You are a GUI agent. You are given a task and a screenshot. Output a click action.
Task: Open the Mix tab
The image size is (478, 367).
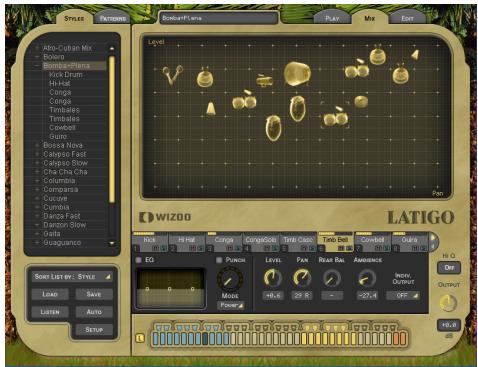pos(369,18)
